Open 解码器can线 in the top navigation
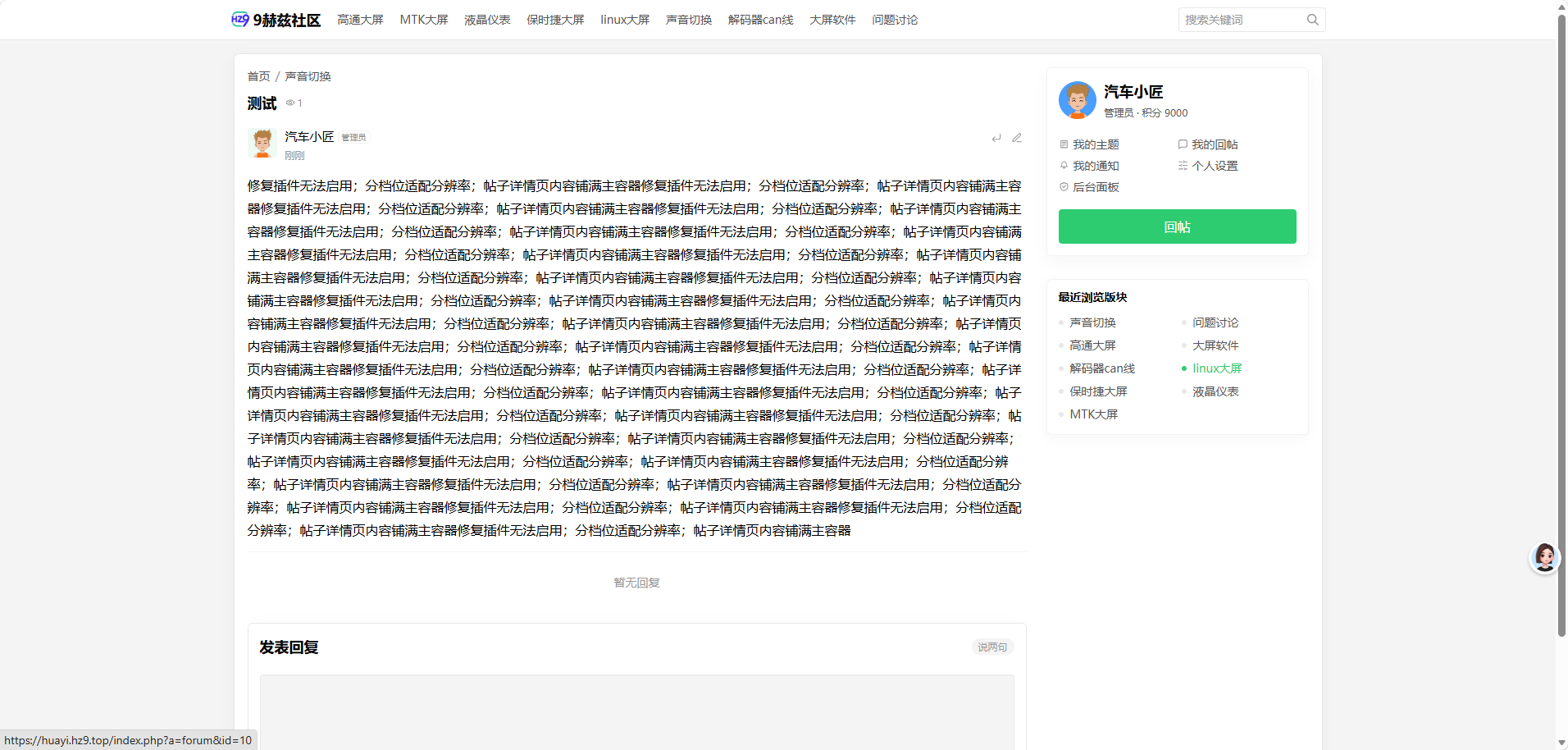The image size is (1568, 750). 761,20
